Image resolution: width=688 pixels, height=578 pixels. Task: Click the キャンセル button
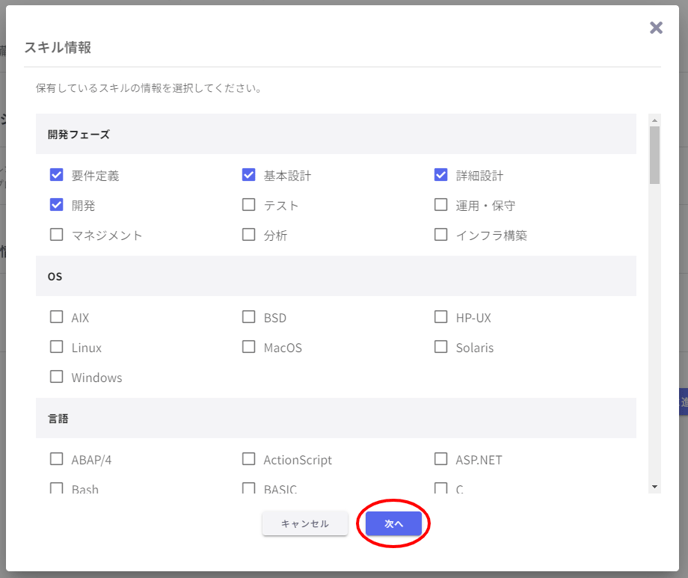pyautogui.click(x=305, y=524)
